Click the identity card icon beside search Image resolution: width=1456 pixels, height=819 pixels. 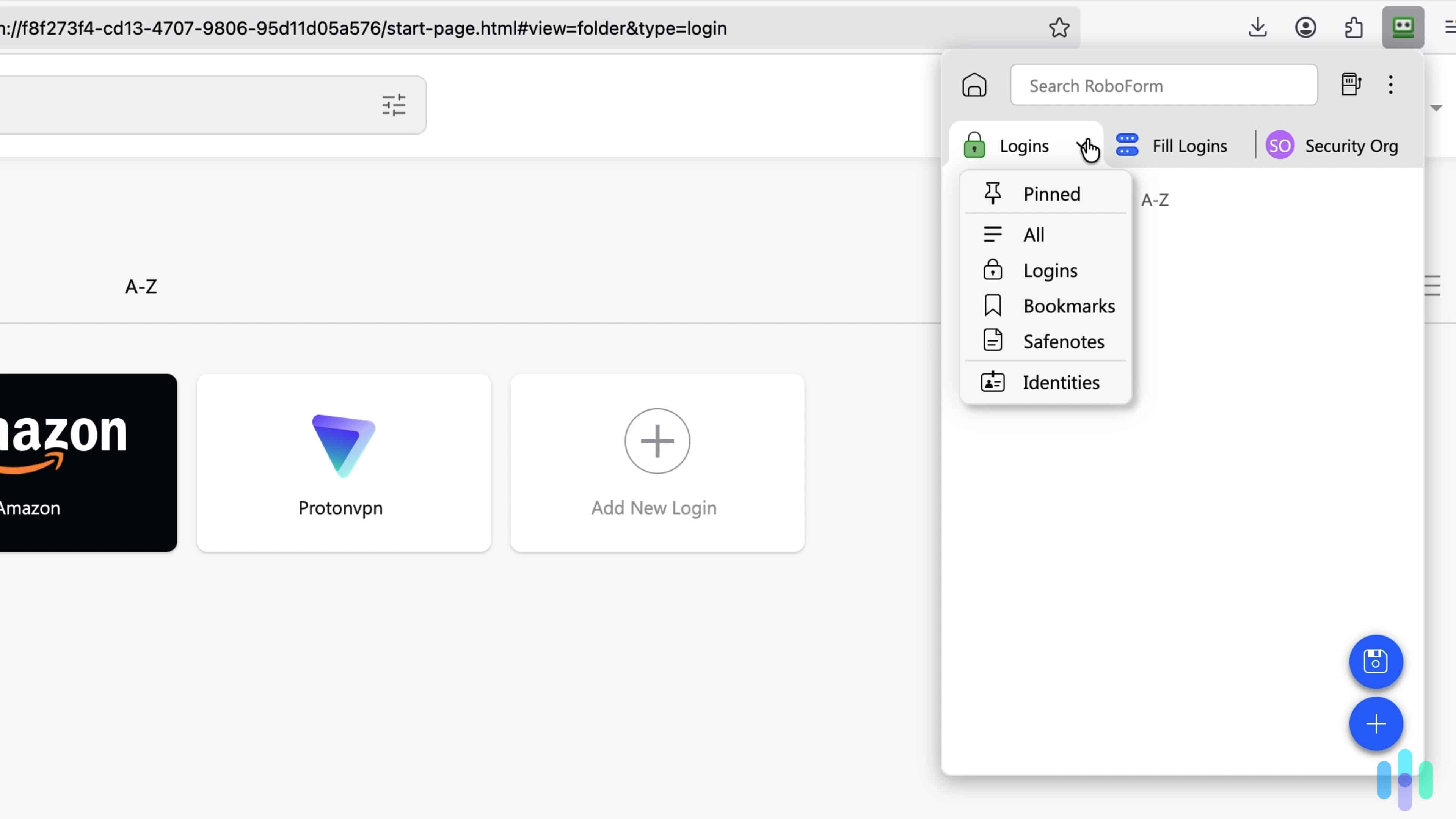tap(1351, 85)
